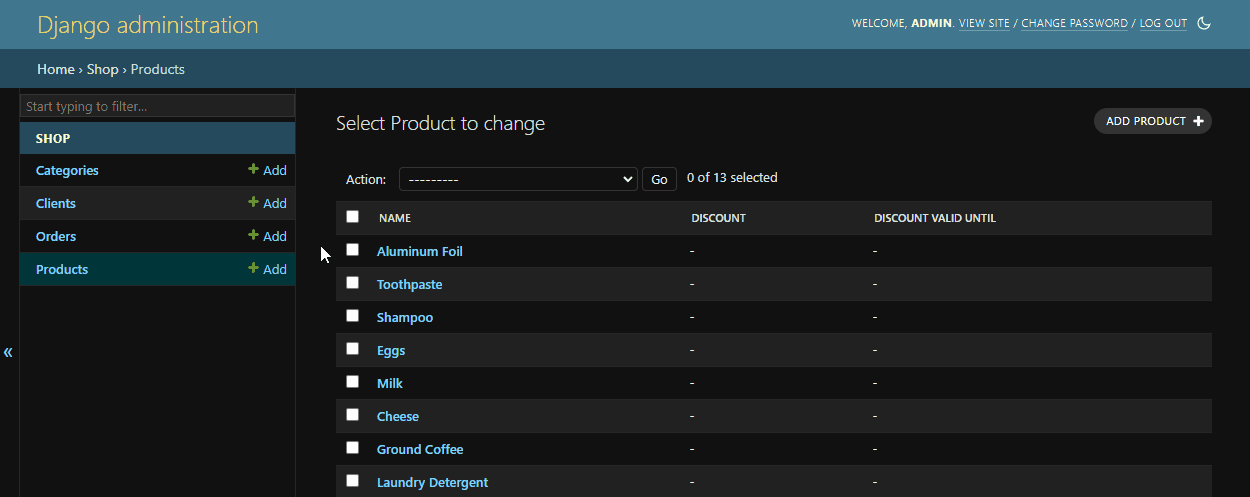This screenshot has height=497, width=1250.
Task: Click the Go button
Action: pos(659,179)
